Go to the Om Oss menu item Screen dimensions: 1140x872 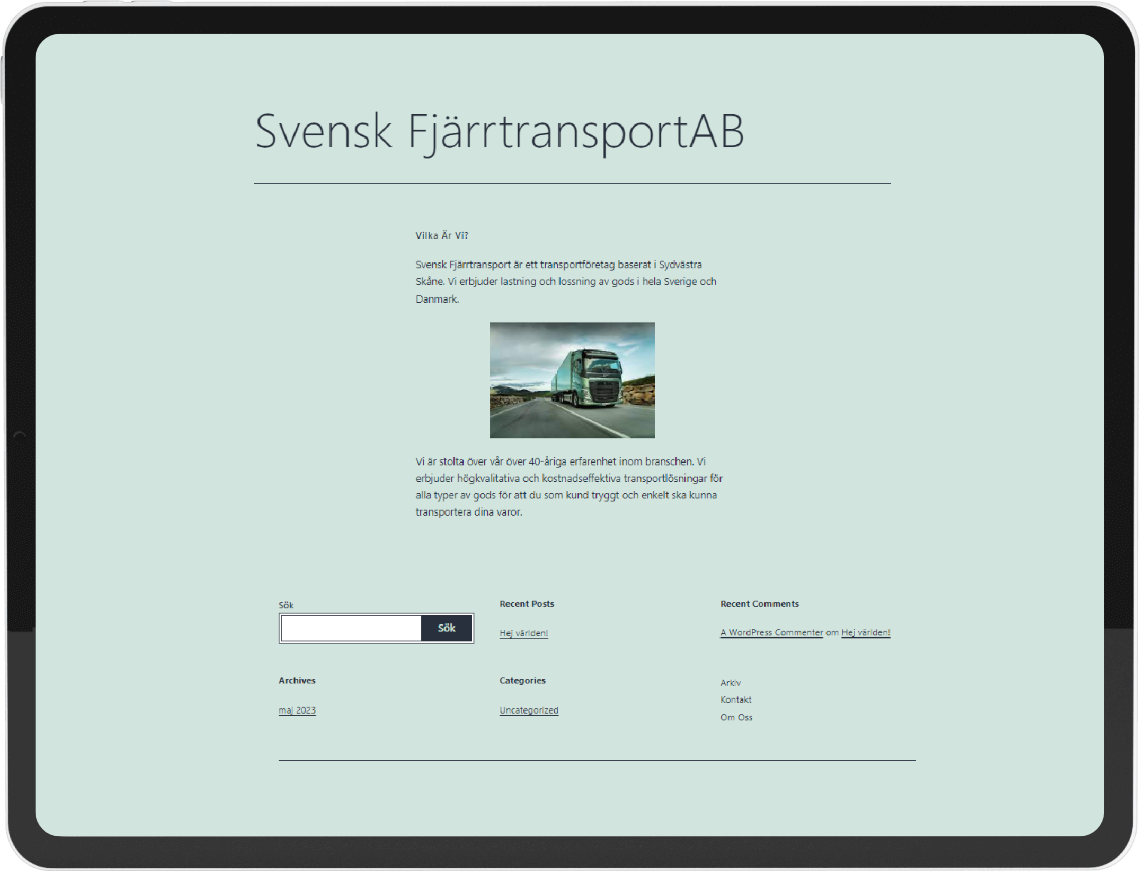pos(736,717)
